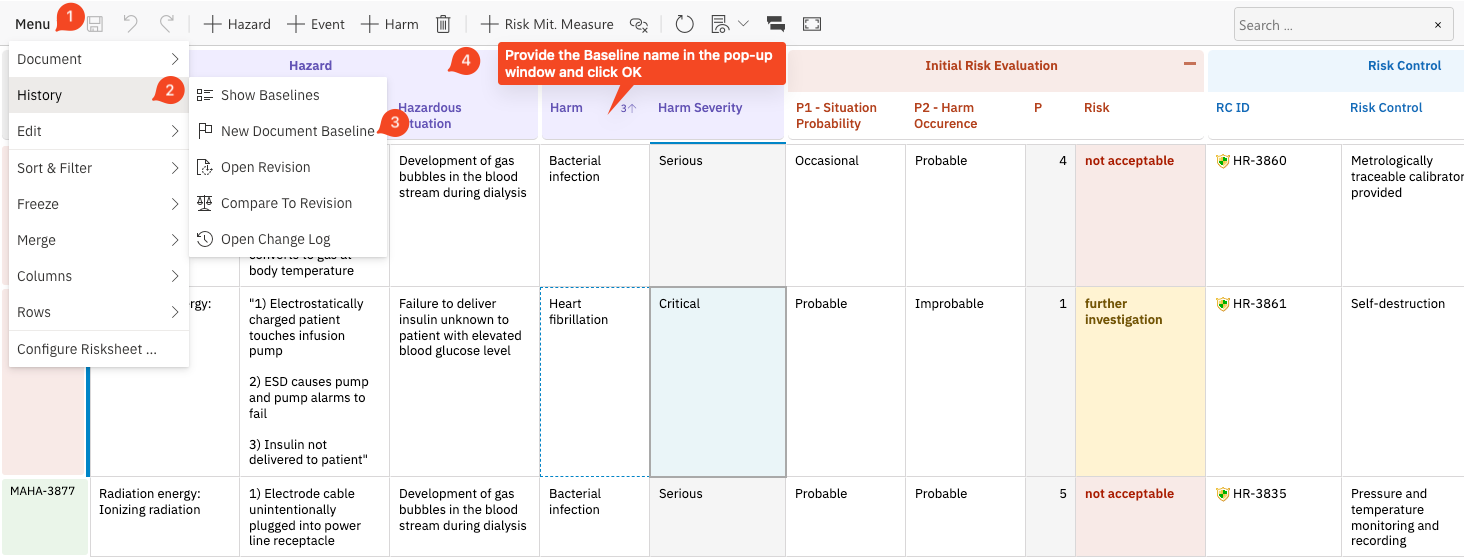Image resolution: width=1464 pixels, height=557 pixels.
Task: Expand chevron next to Sort & Filter
Action: click(174, 168)
